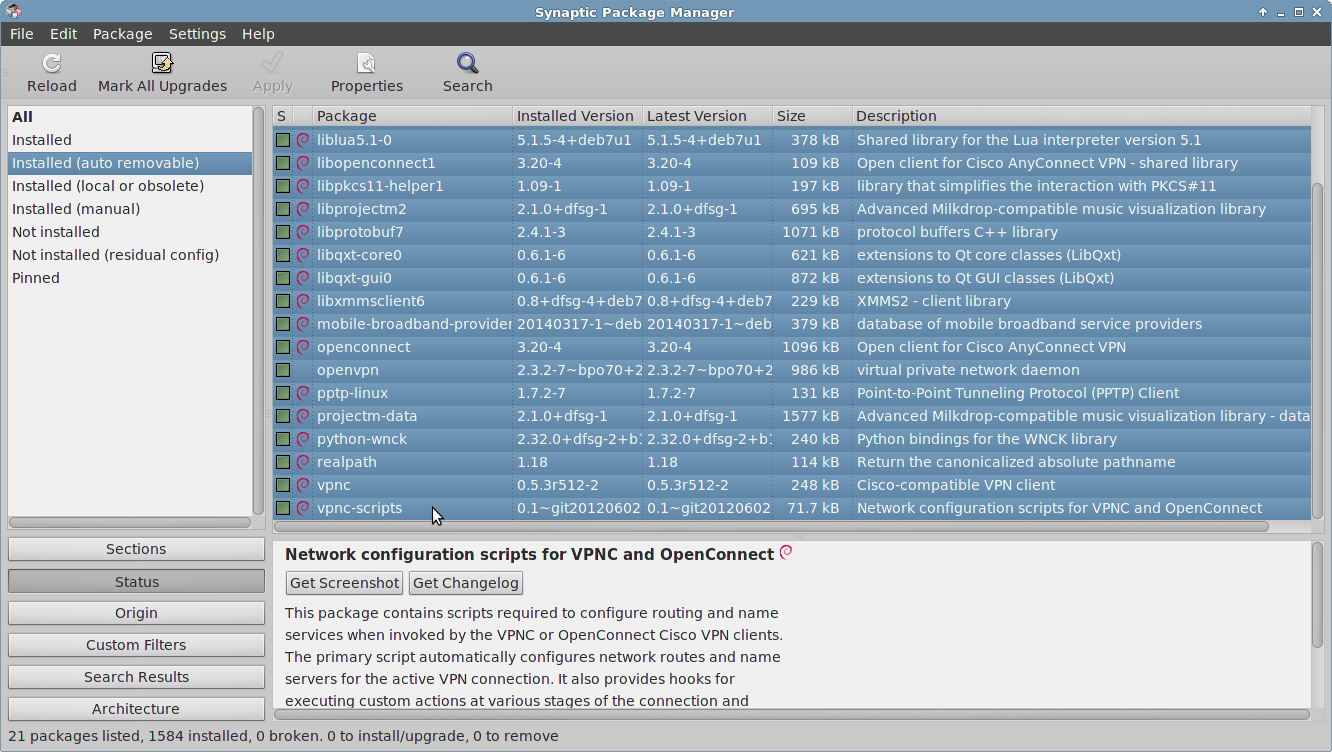Click the Debian logo icon beside vpnc
This screenshot has width=1332, height=752.
click(x=303, y=485)
